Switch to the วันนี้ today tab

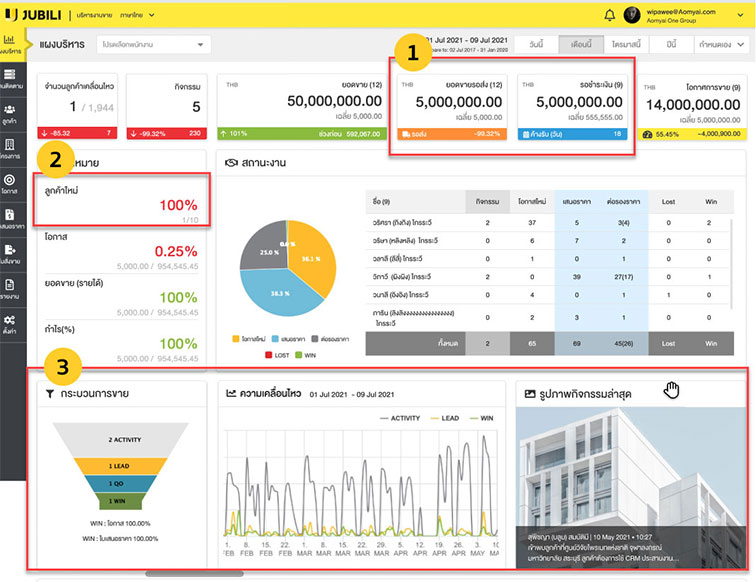point(536,45)
